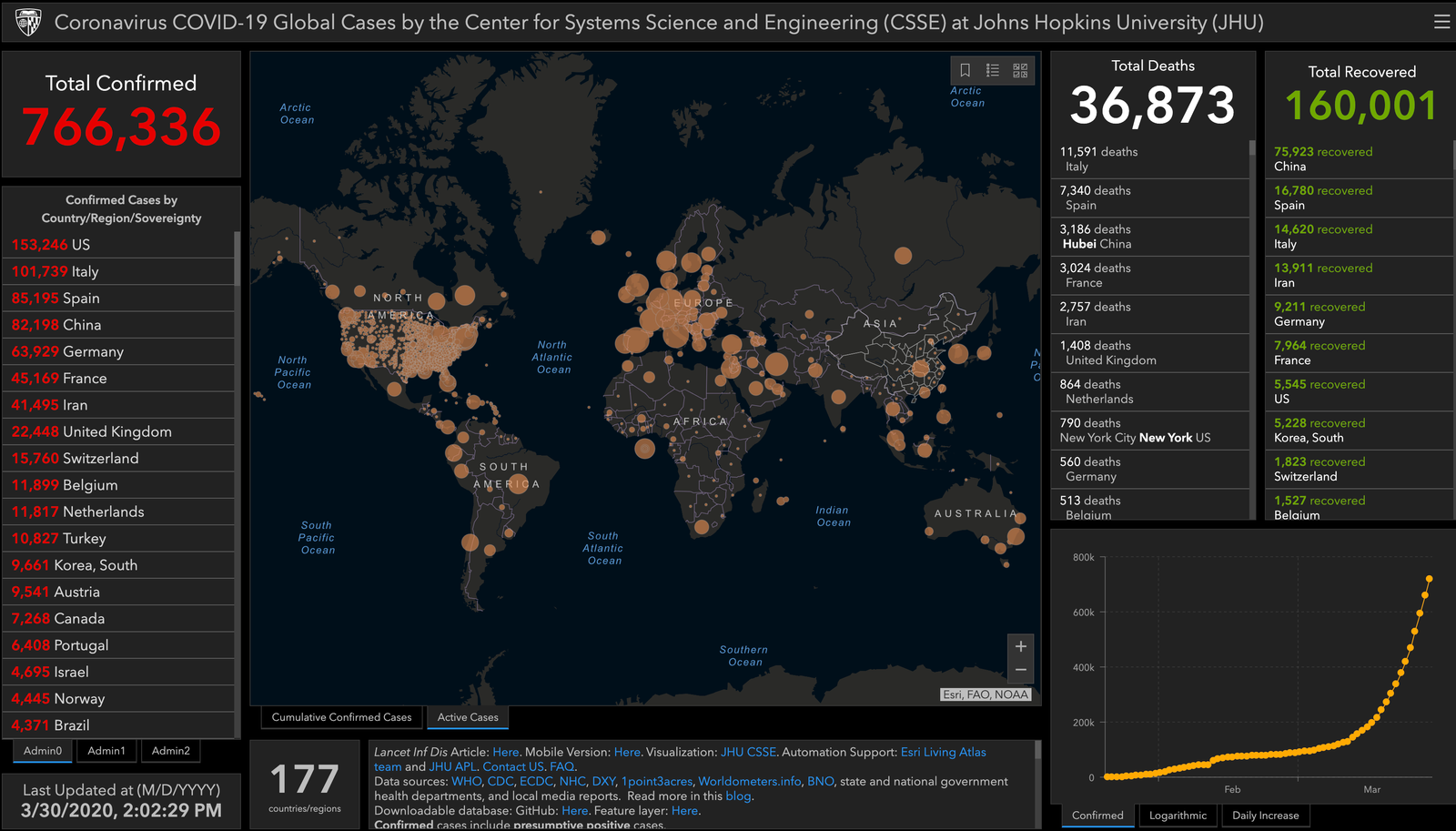The image size is (1456, 831).
Task: Switch chart to Logarithmic view
Action: pos(1178,816)
